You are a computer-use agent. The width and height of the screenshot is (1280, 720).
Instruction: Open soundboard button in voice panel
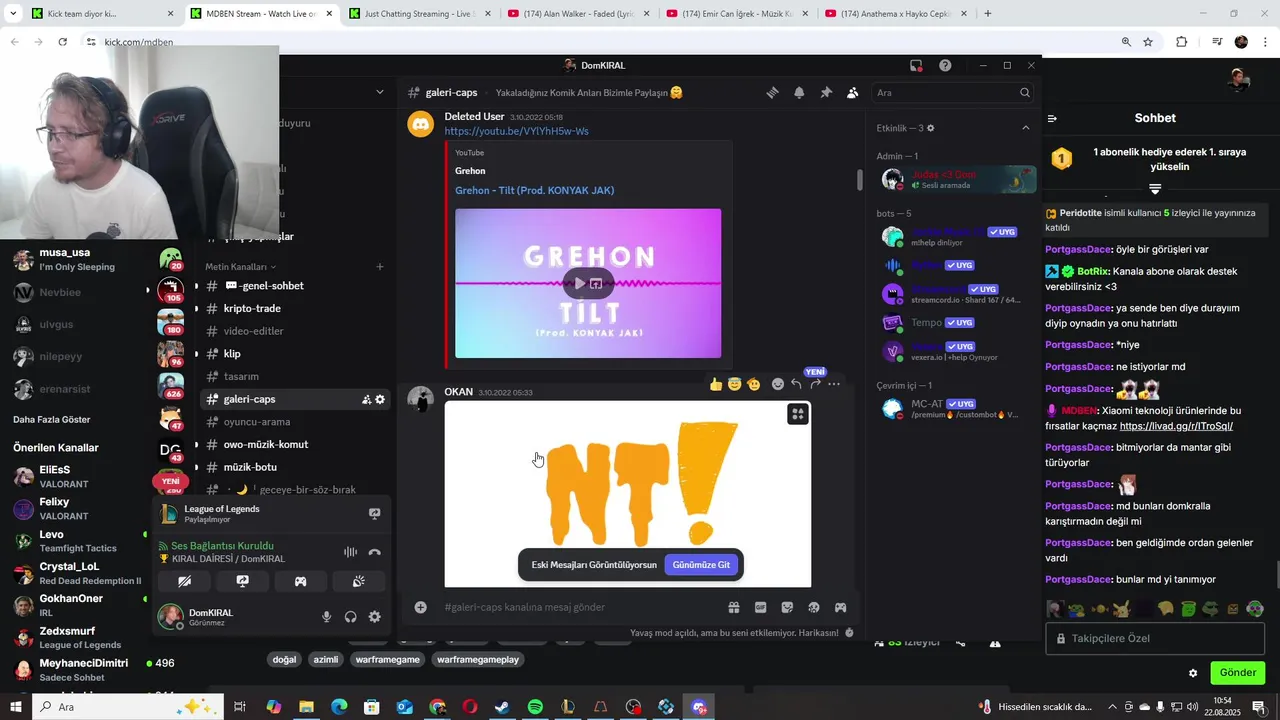(x=358, y=581)
